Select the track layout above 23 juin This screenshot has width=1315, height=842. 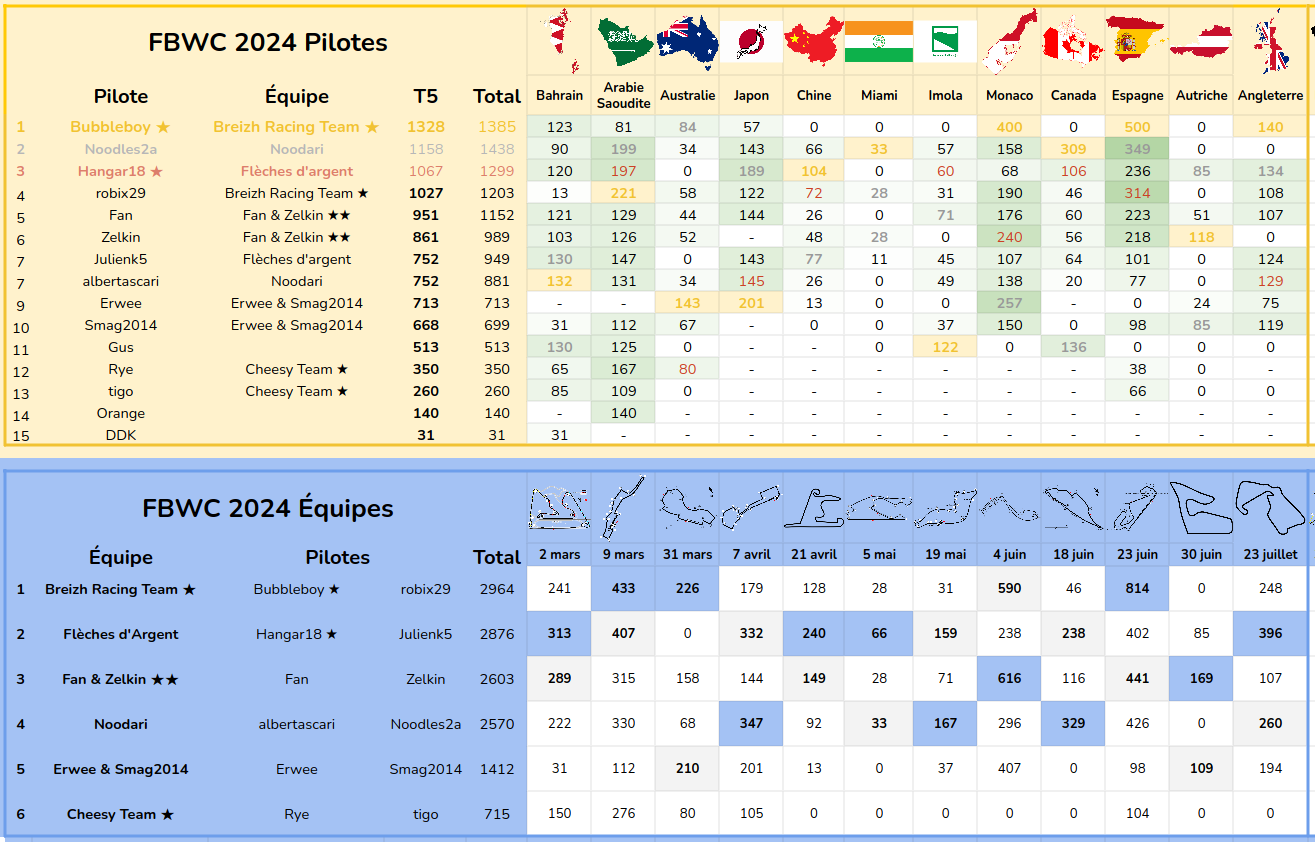1138,508
